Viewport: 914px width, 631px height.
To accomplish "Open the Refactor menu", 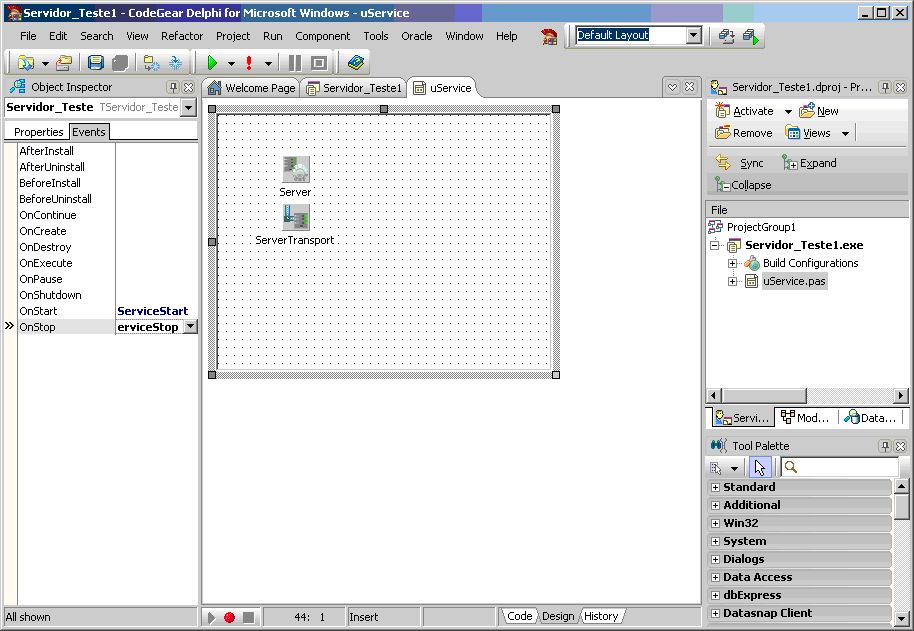I will click(x=182, y=36).
